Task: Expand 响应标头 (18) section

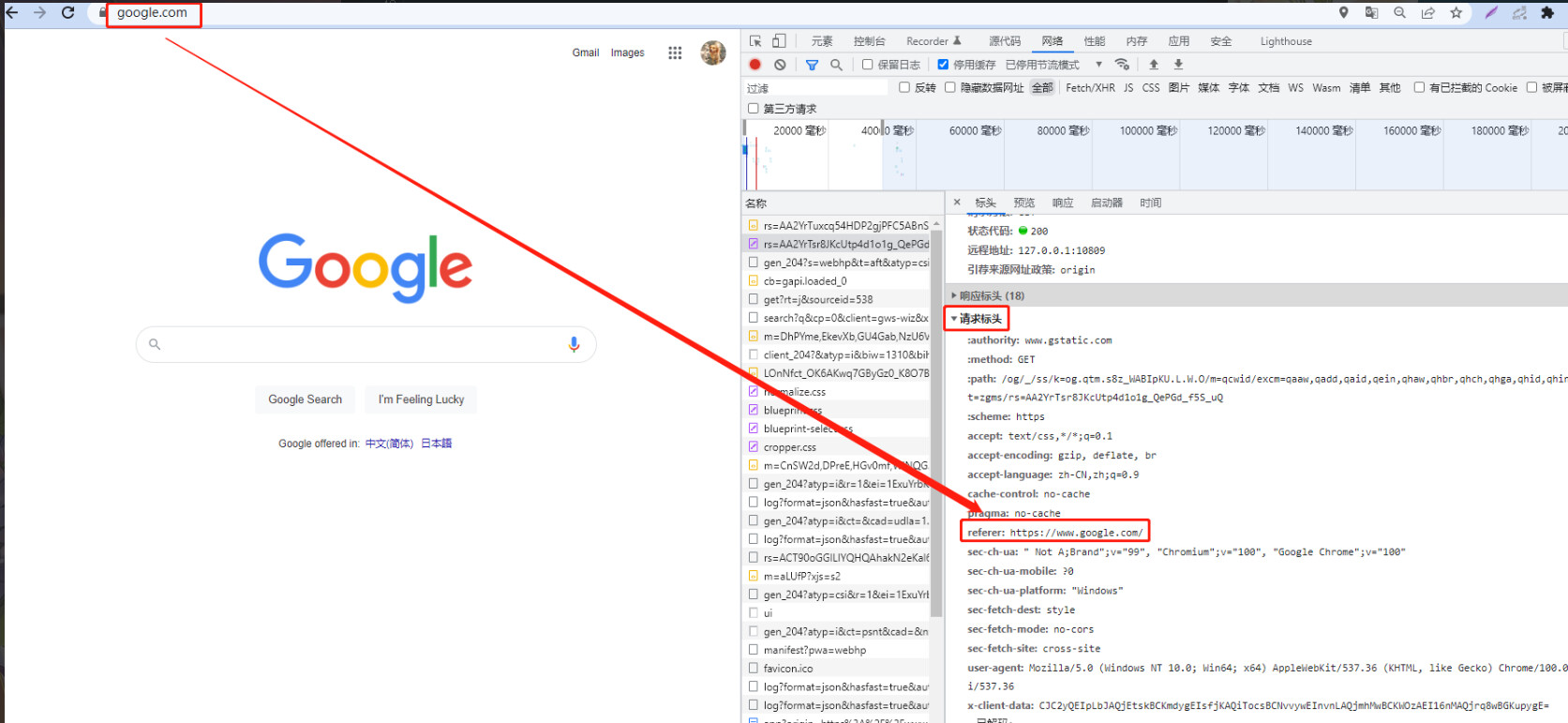Action: click(x=991, y=295)
